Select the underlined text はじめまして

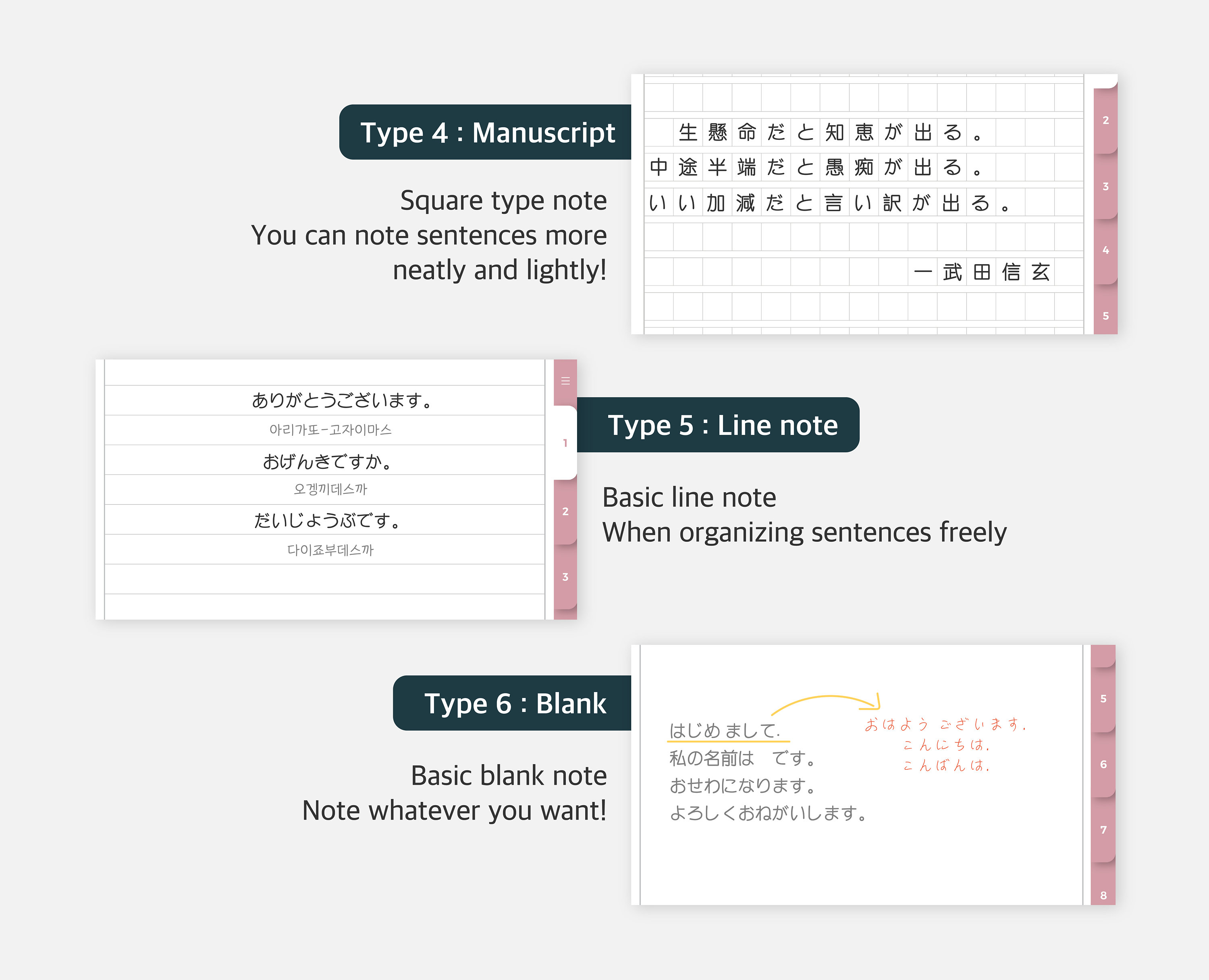click(725, 731)
